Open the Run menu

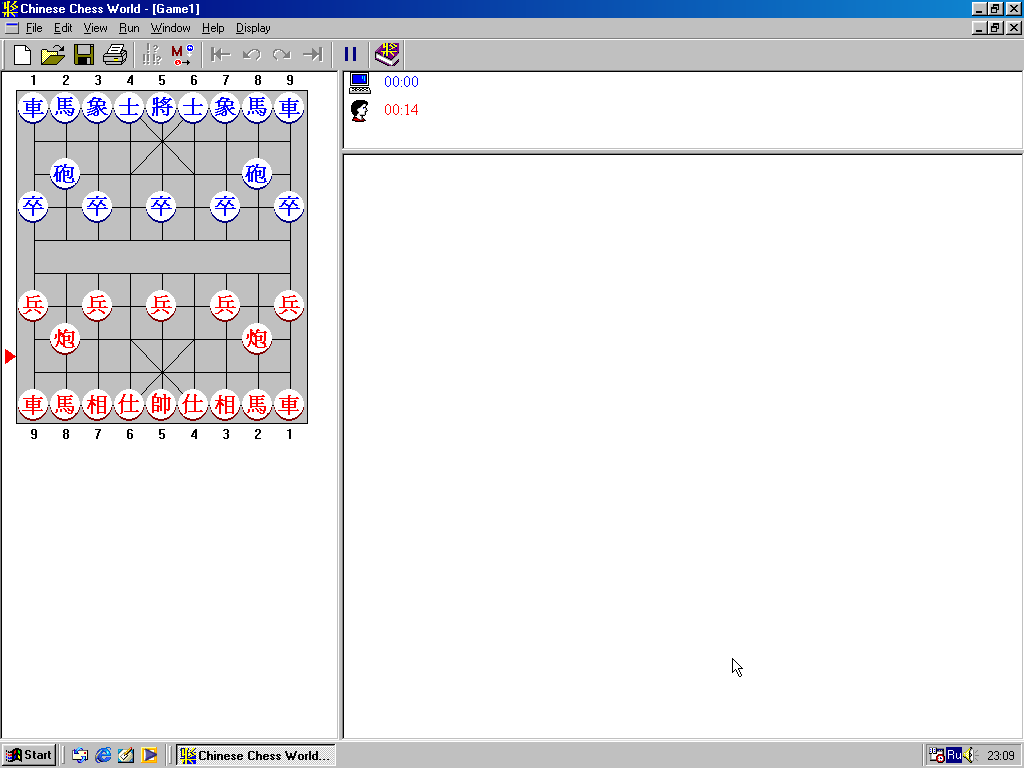(129, 28)
